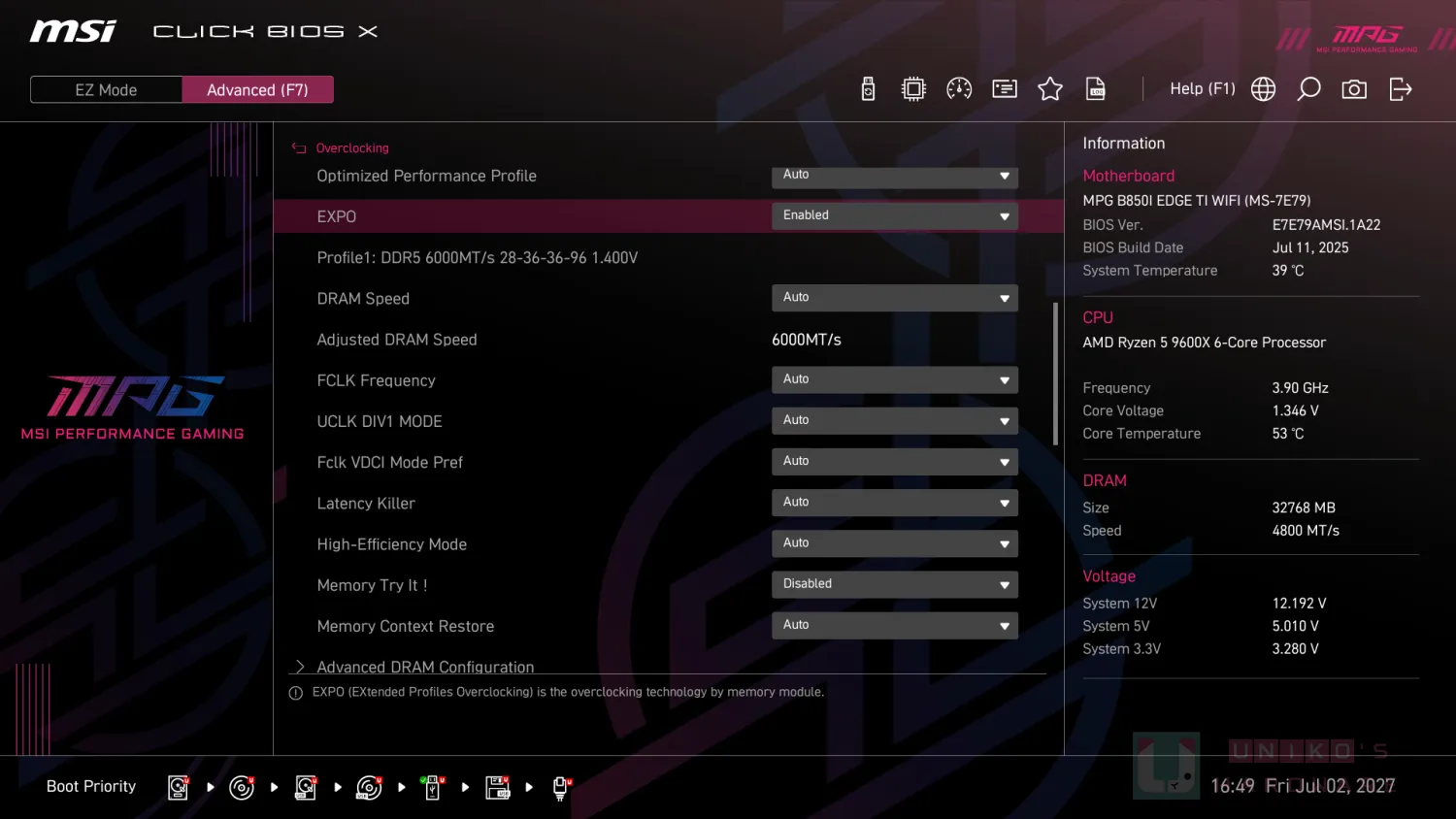This screenshot has width=1456, height=819.
Task: Click the 16:49 clock and date display
Action: click(x=1303, y=786)
